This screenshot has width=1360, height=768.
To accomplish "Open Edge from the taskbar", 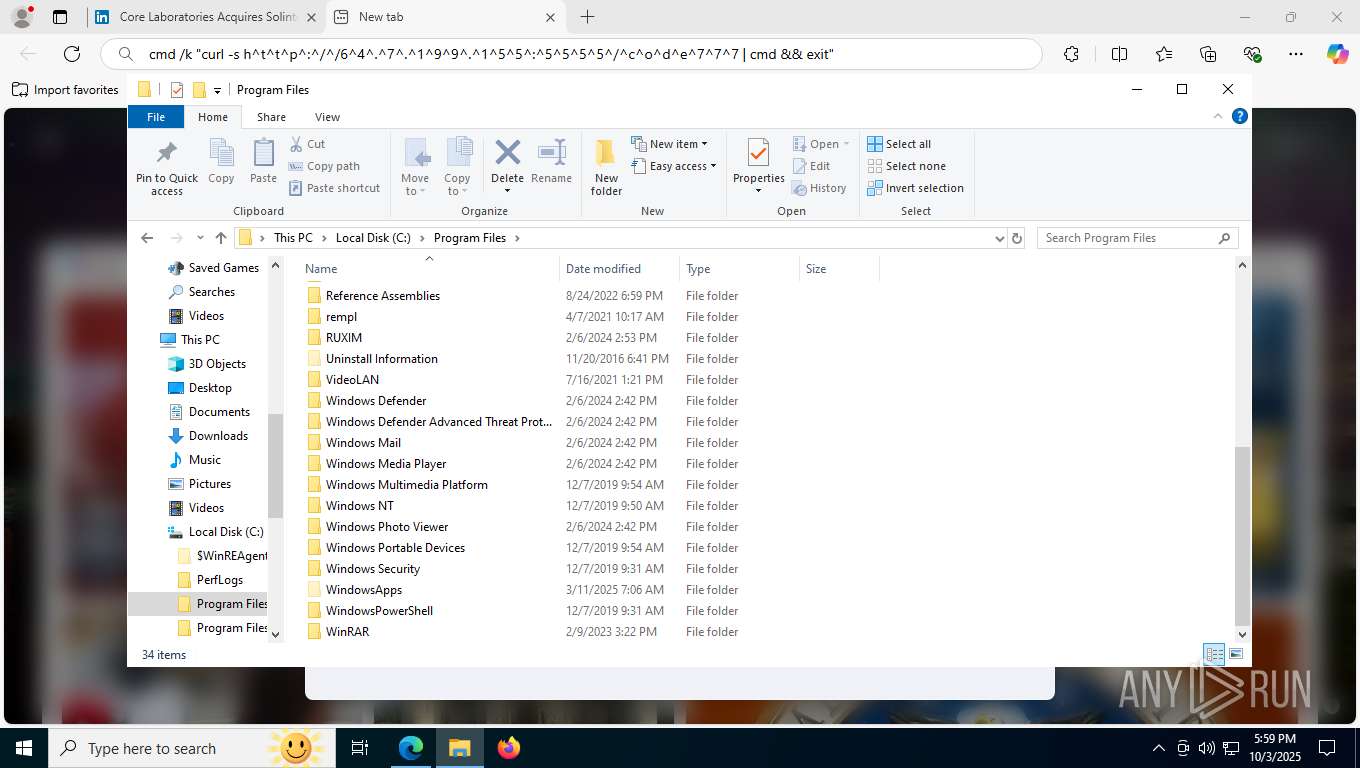I will coord(411,748).
